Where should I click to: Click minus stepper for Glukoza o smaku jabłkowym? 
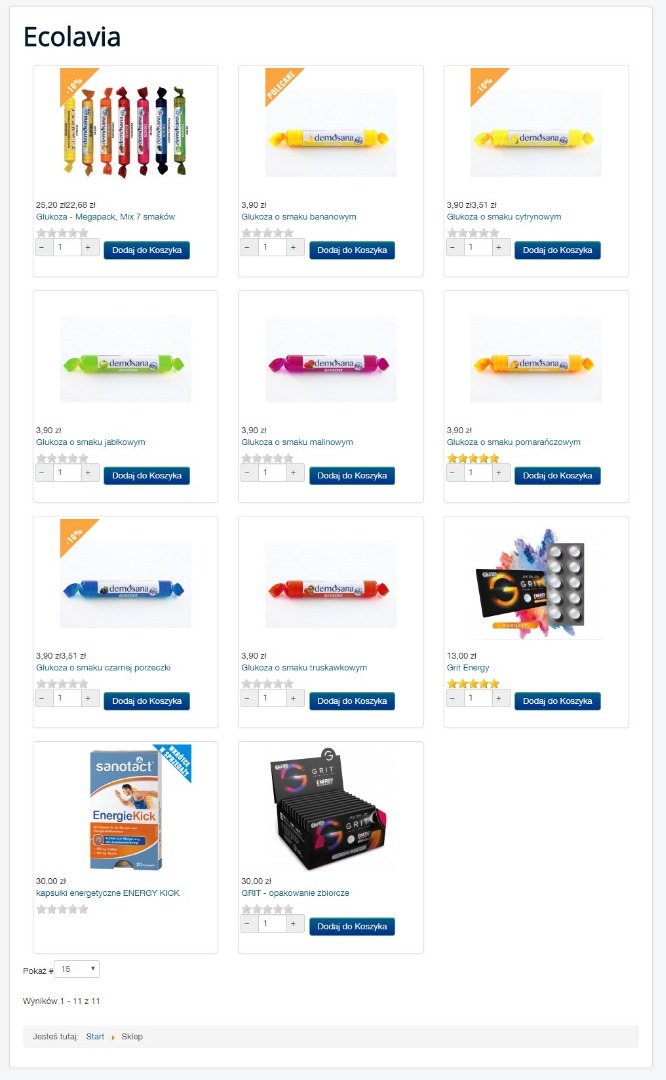click(x=43, y=472)
